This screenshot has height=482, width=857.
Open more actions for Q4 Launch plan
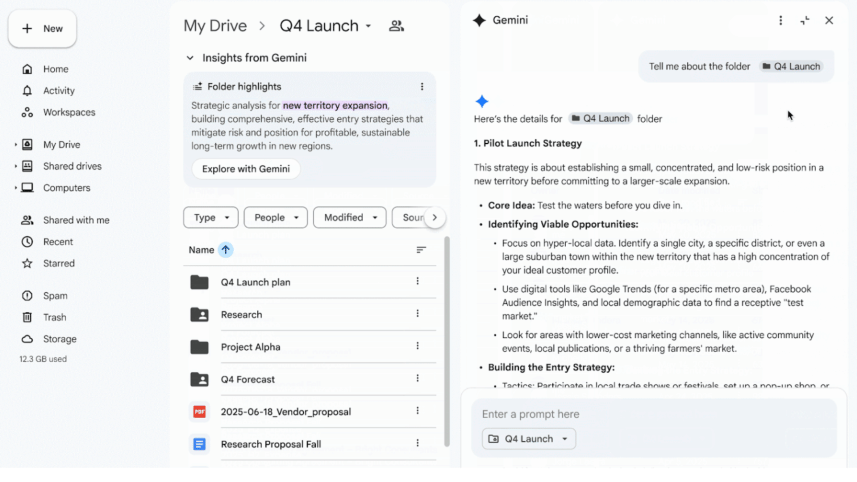tap(418, 281)
